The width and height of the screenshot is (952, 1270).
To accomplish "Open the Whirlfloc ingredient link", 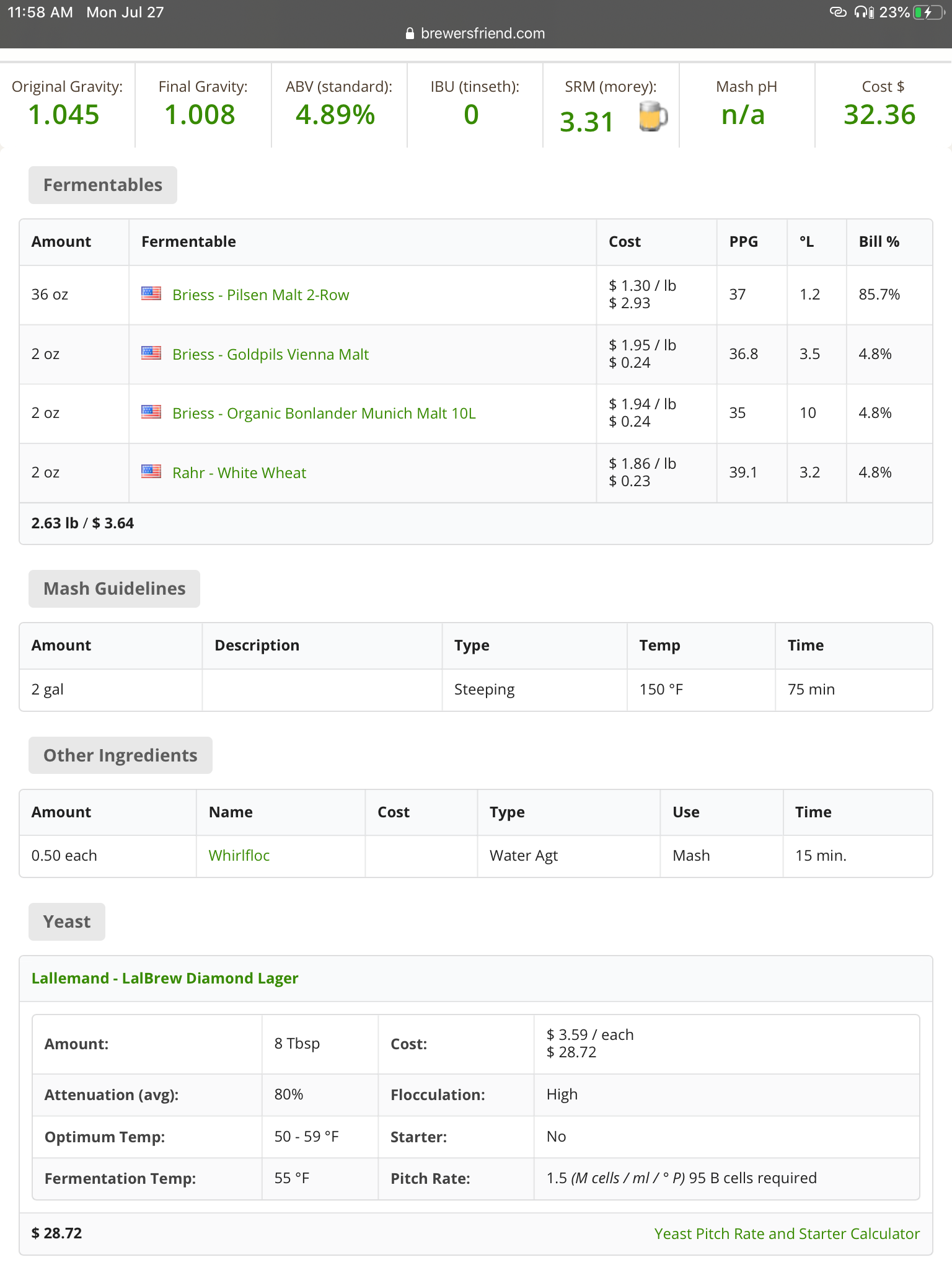I will (x=239, y=855).
